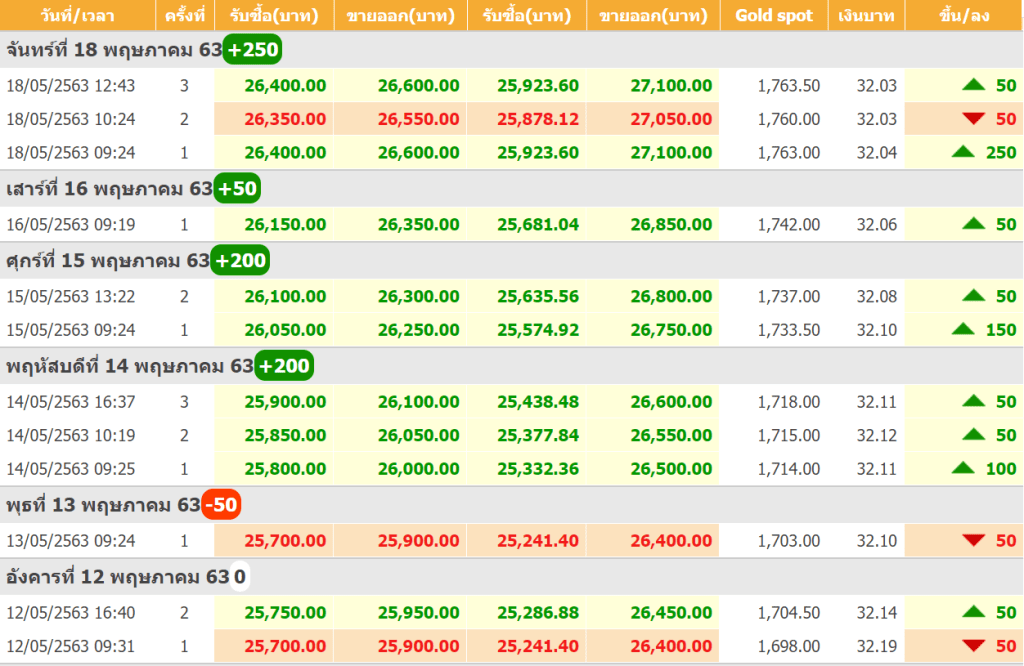The image size is (1024, 666).
Task: Click the เสาร์ที่ 16 พฤษภาคม 63 section heading
Action: 109,189
